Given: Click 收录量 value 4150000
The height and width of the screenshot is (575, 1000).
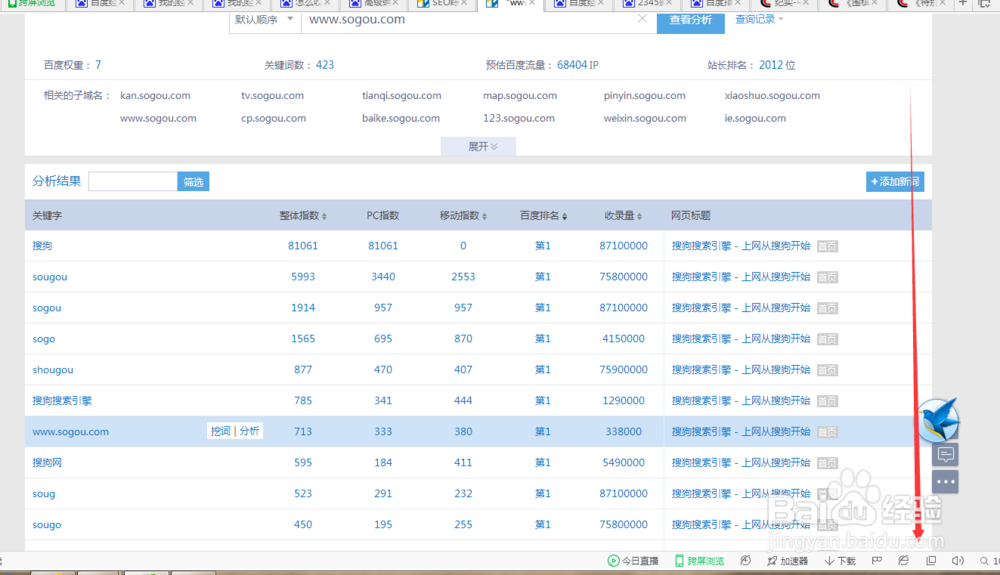Looking at the screenshot, I should click(x=623, y=338).
